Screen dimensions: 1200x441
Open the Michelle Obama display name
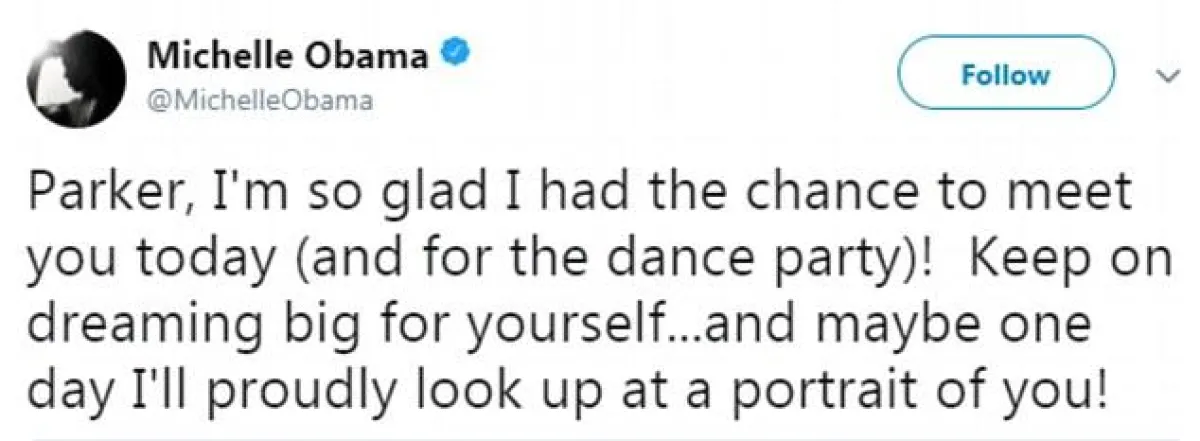tap(289, 56)
